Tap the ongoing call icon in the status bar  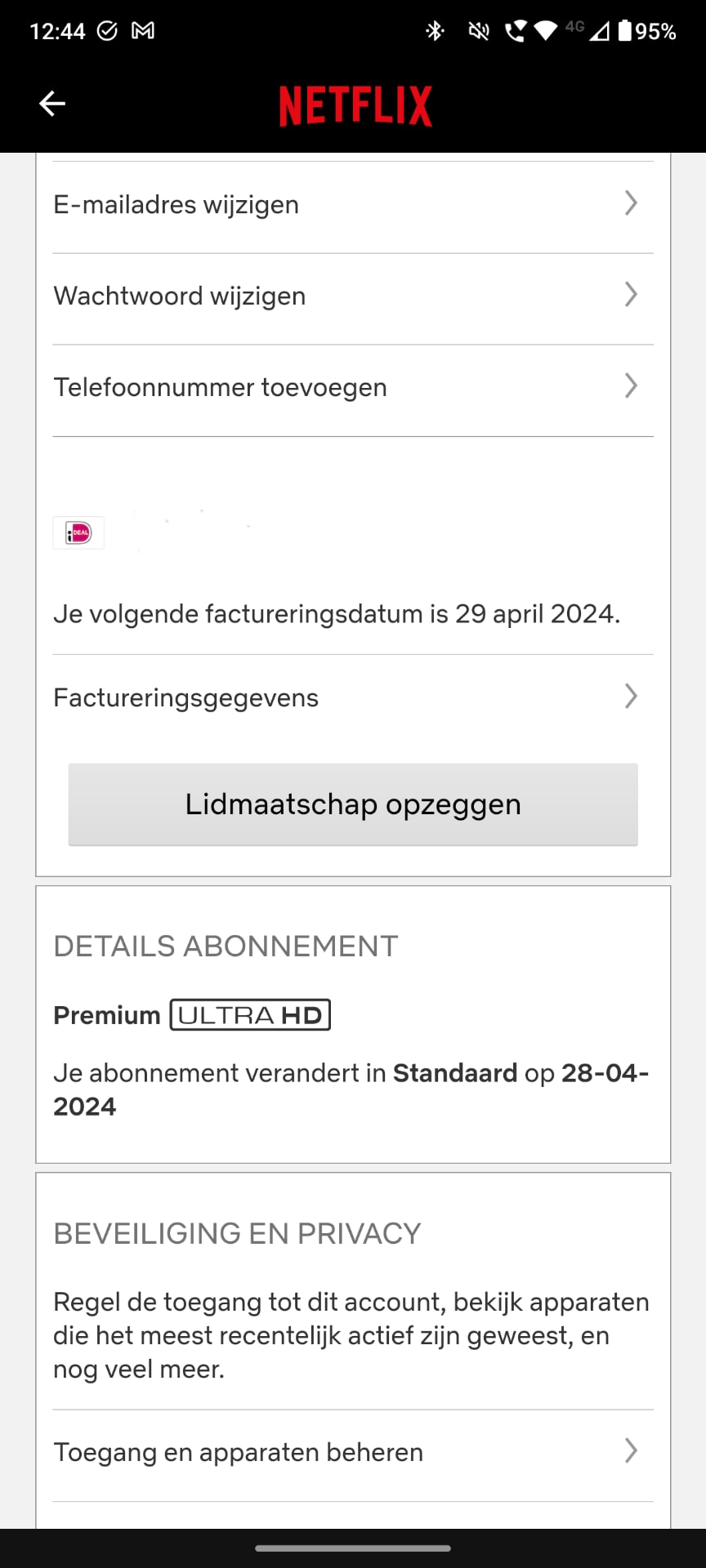point(518,30)
